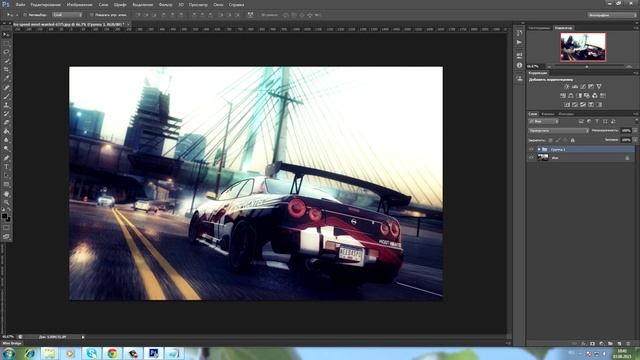The image size is (640, 360).
Task: Switch to the Каналы tab
Action: 548,114
